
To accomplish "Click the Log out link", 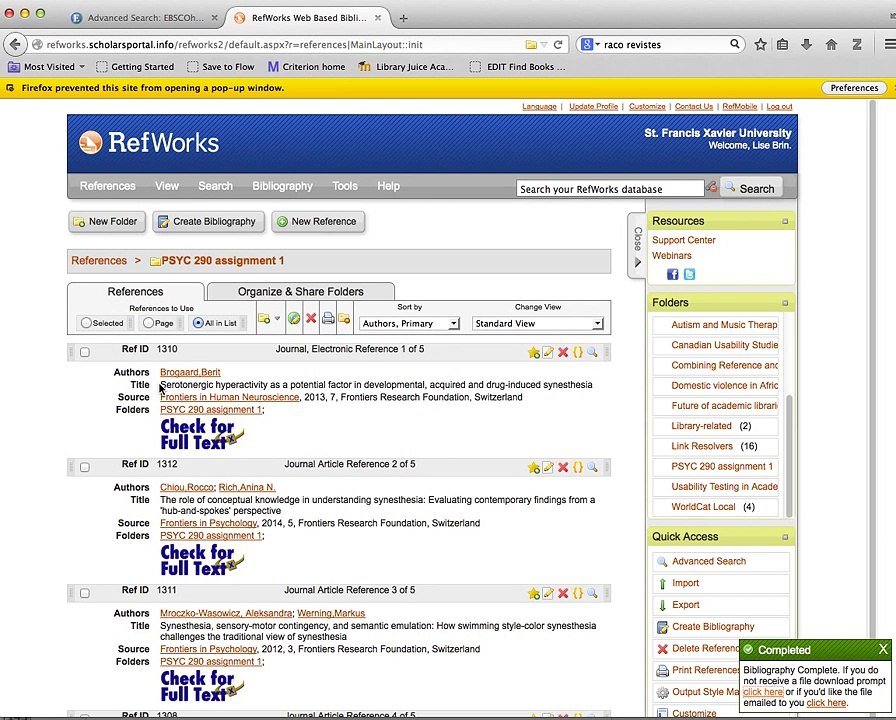I will [779, 106].
